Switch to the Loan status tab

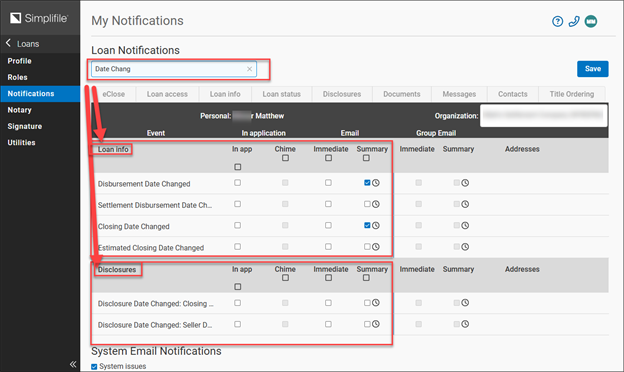(x=282, y=94)
